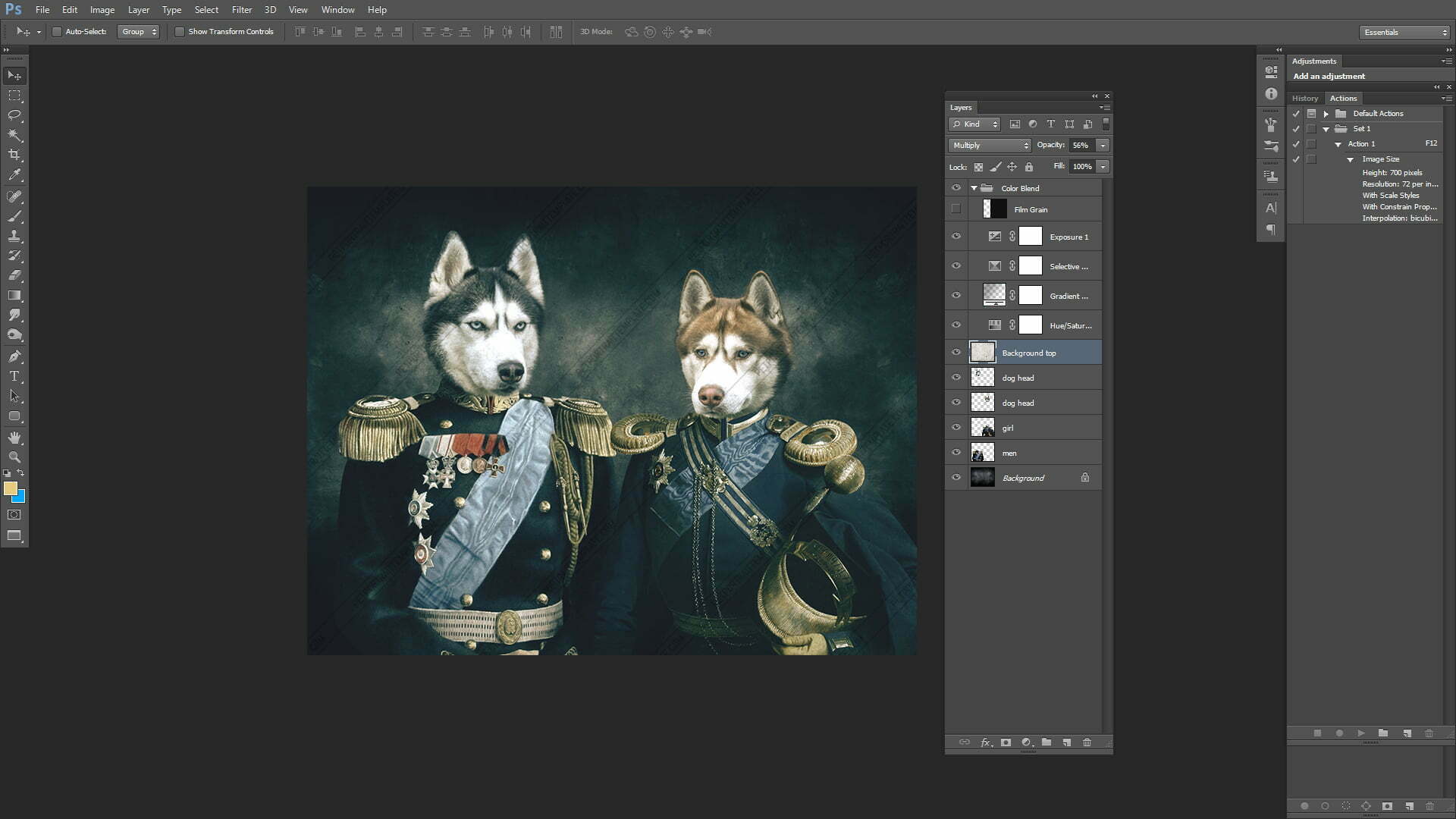This screenshot has width=1456, height=819.
Task: Open the Essentials workspace dropdown
Action: 1404,32
